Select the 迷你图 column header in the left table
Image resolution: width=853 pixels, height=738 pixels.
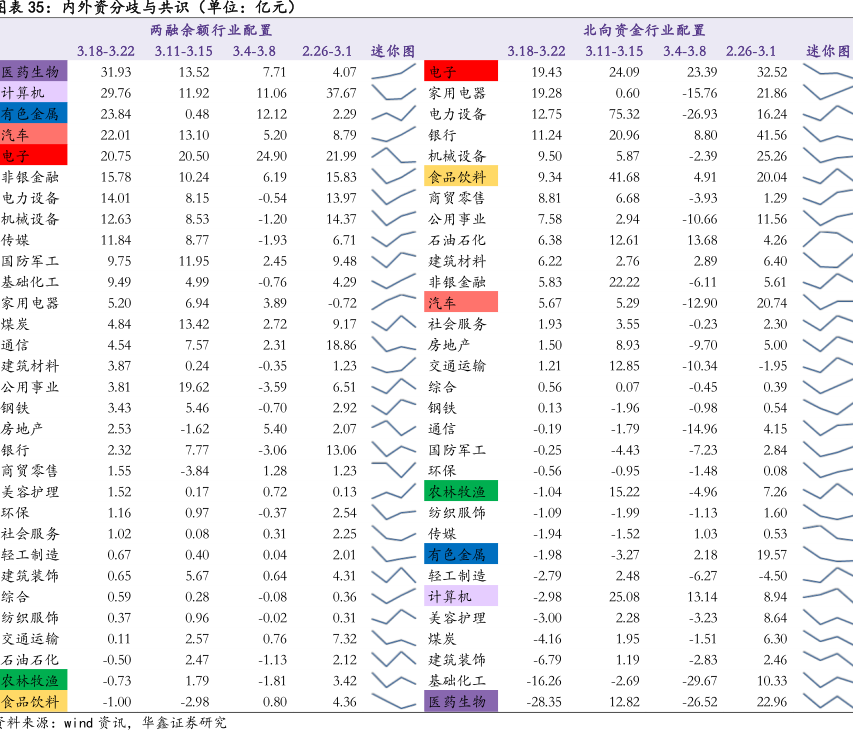(x=393, y=51)
